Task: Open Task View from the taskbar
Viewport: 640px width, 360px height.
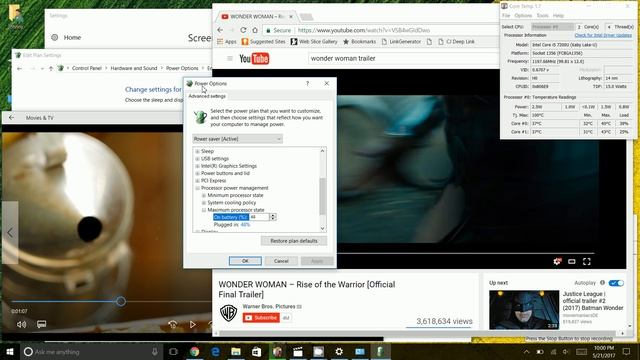Action: tap(173, 351)
